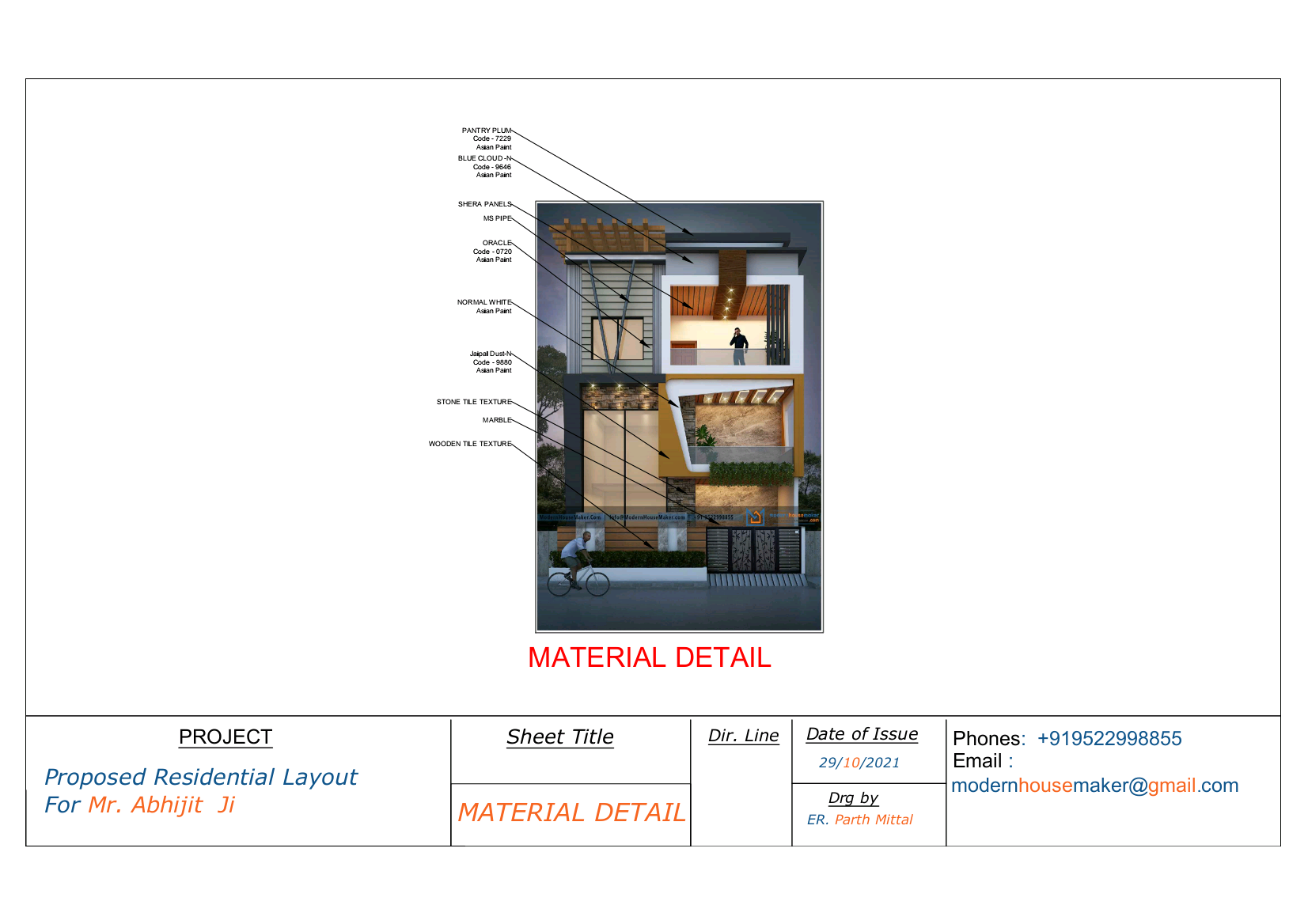
Task: Select the 'MARBLE' annotation
Action: [x=497, y=420]
